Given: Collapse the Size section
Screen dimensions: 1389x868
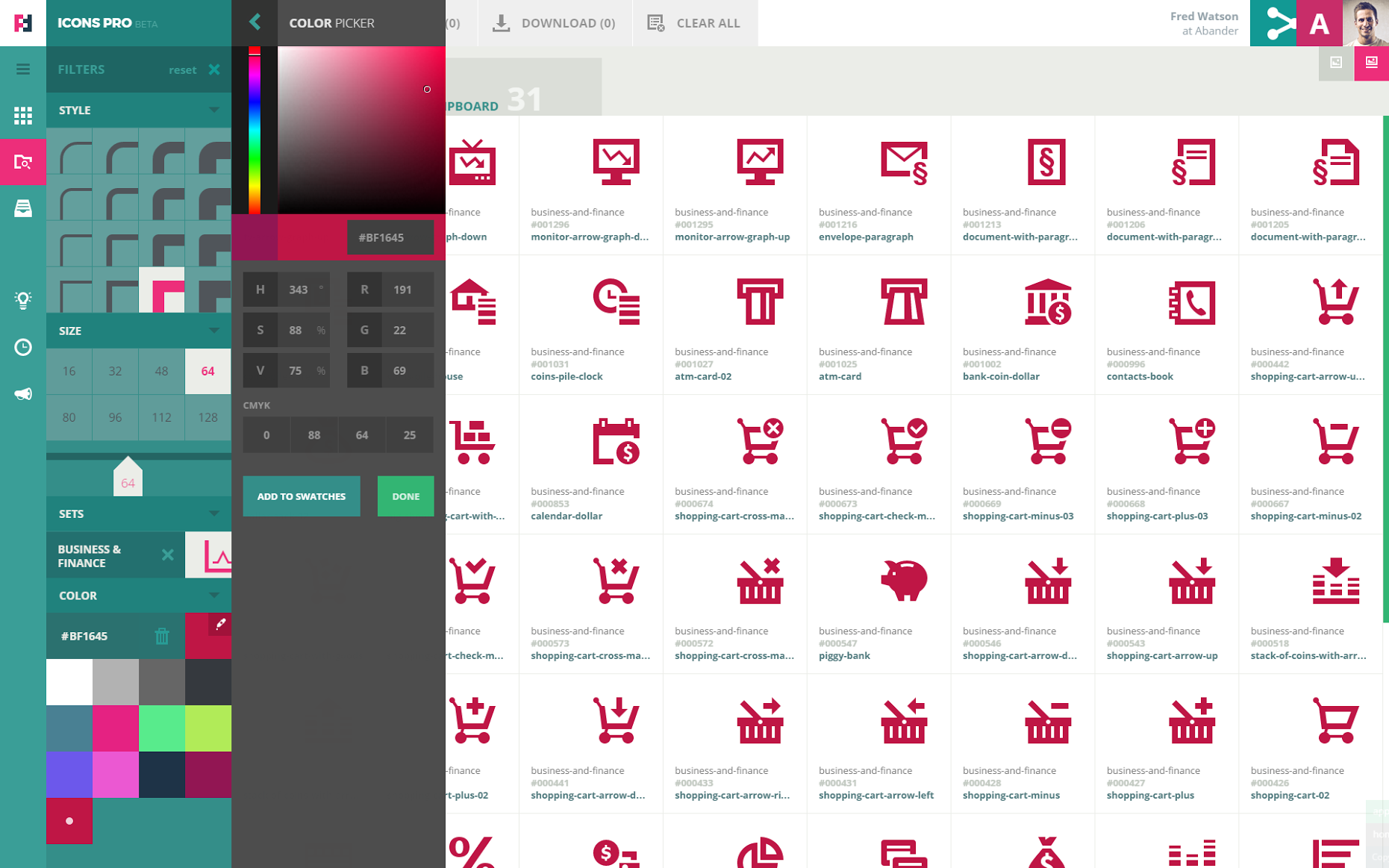Looking at the screenshot, I should pos(214,331).
